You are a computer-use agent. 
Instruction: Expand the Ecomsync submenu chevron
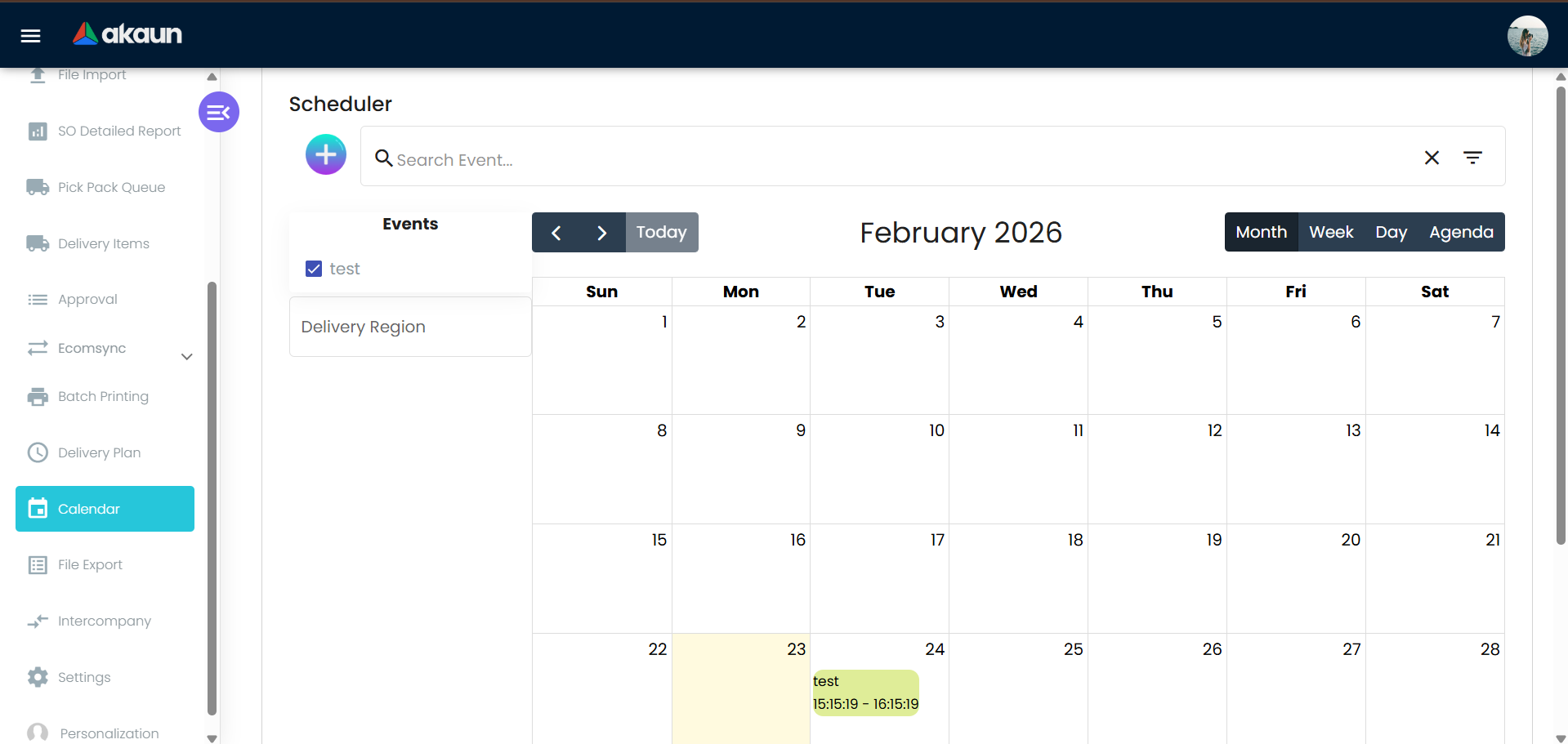187,356
